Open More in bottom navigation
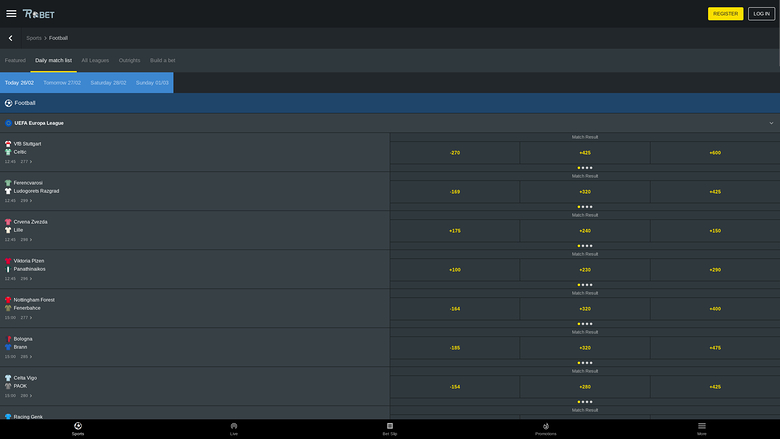 [x=701, y=429]
